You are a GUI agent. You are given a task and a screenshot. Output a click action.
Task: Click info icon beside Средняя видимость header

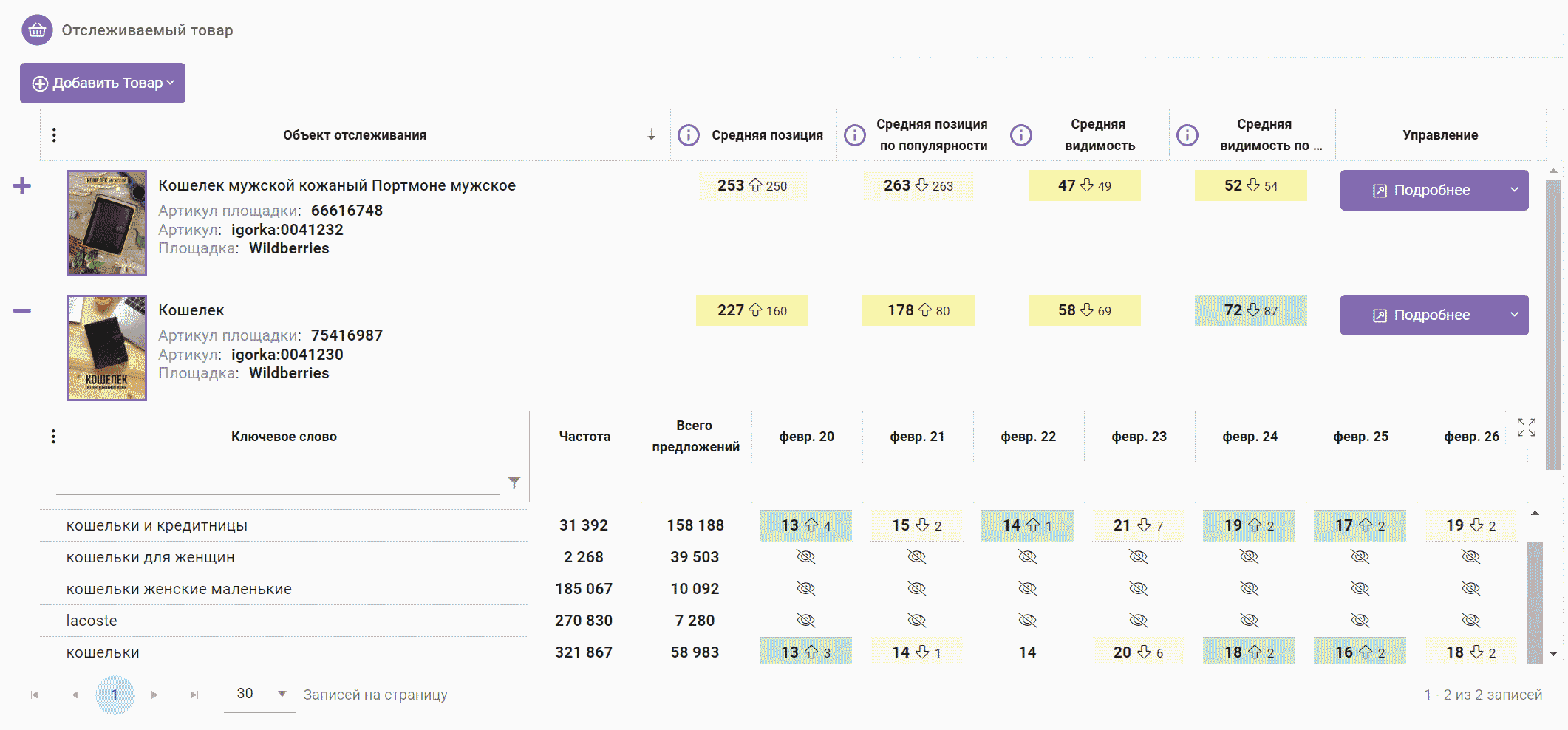(x=1020, y=135)
